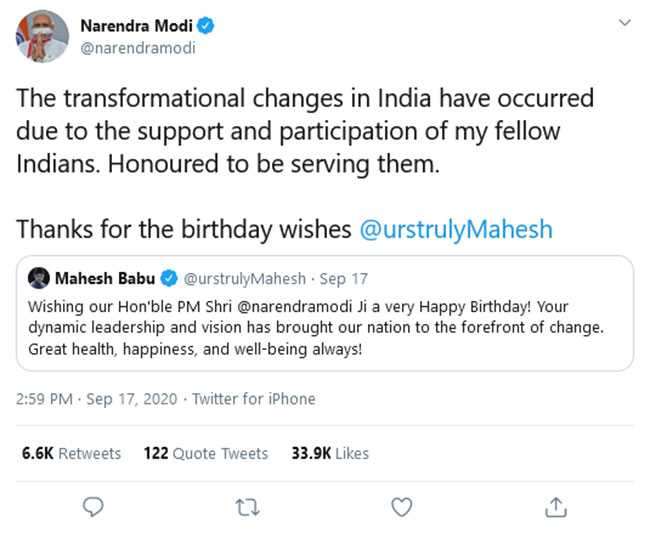Screen dimensions: 650x533
Task: Open the @urstrulyMahesh mention link
Action: coord(456,229)
